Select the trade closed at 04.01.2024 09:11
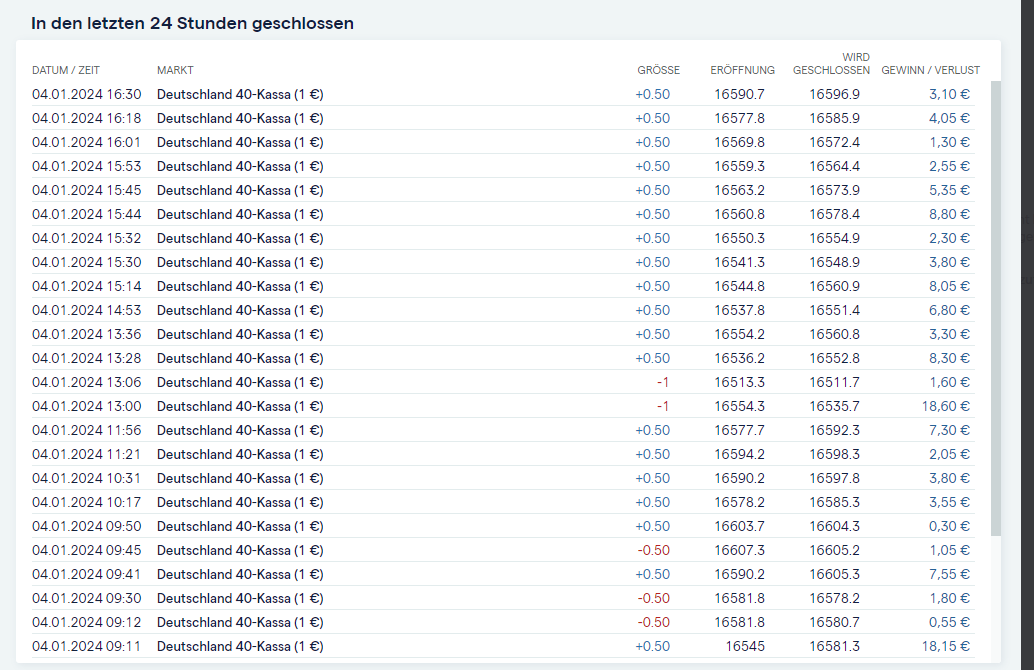Viewport: 1034px width, 670px height. (502, 646)
